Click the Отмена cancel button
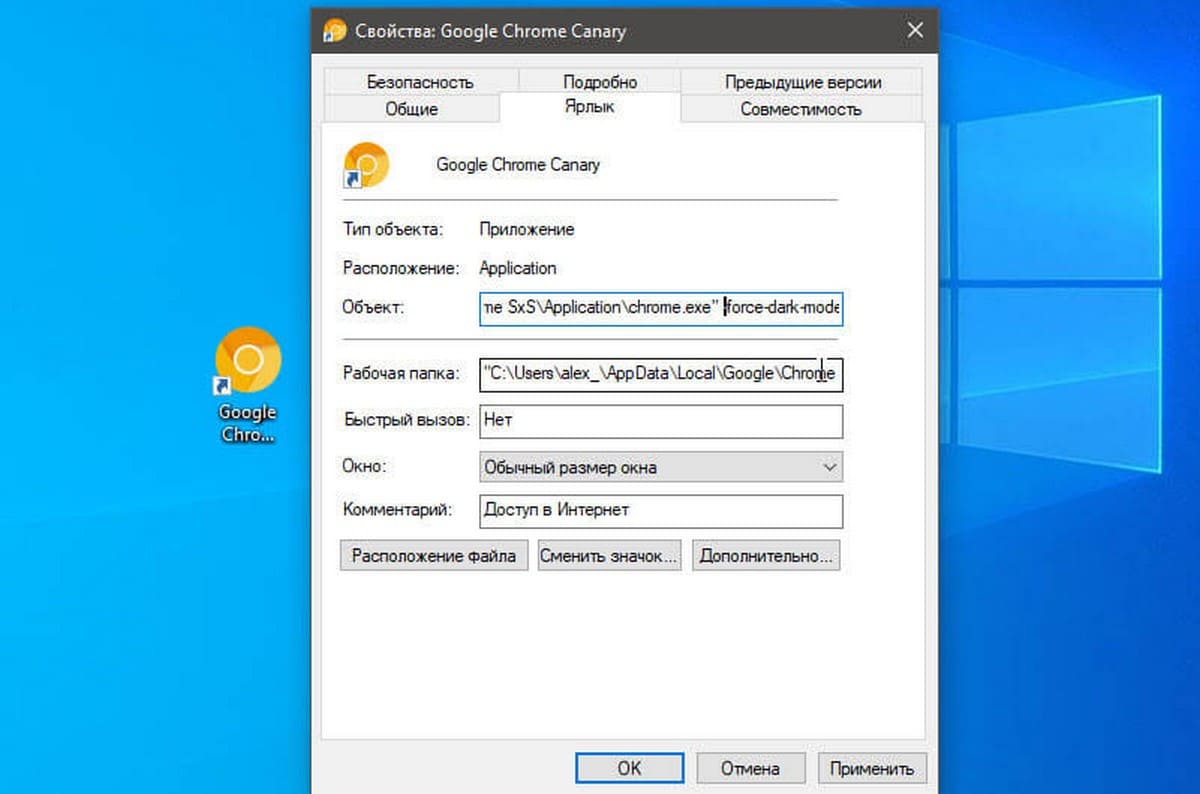 [x=751, y=768]
